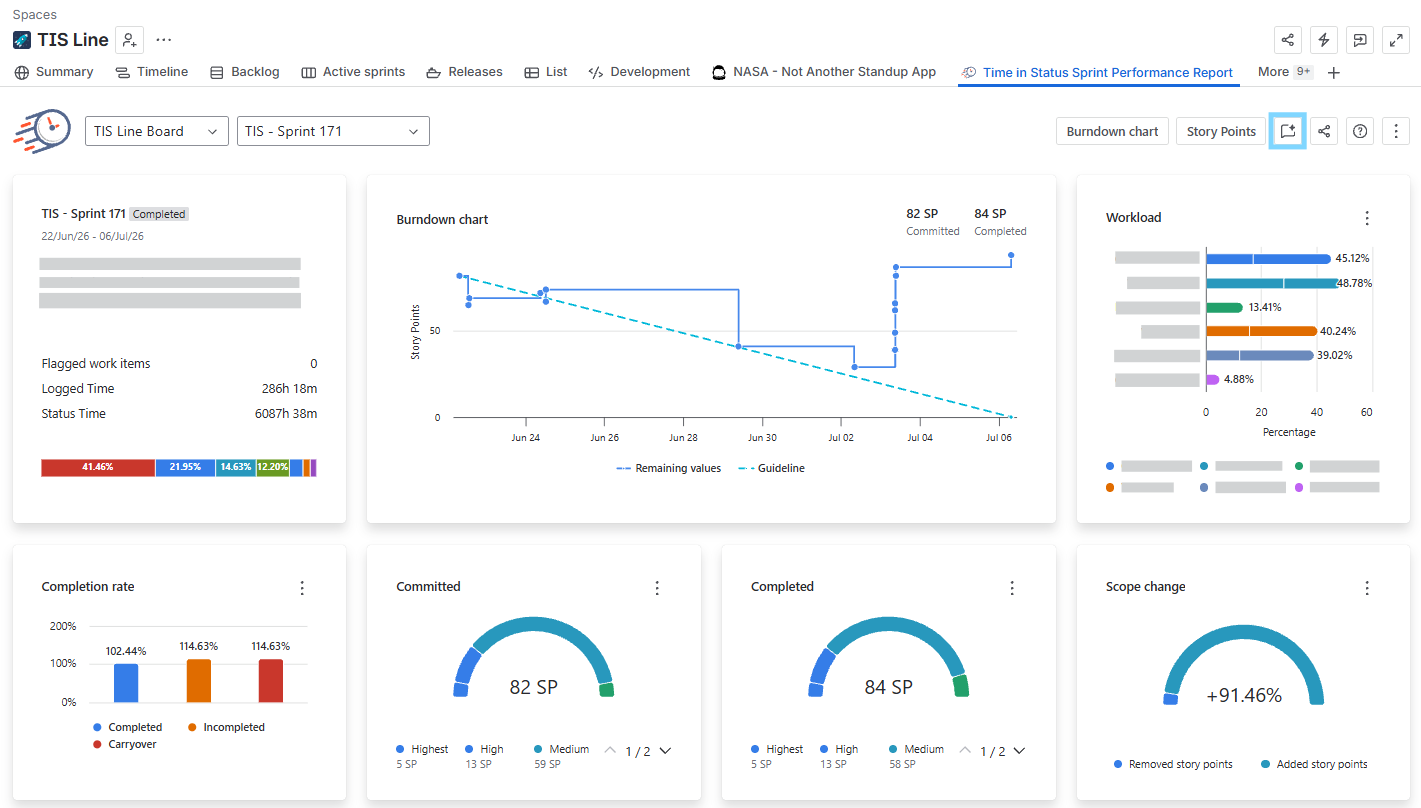Click the feedback icon with sparkle
This screenshot has height=808, width=1421.
point(1288,131)
